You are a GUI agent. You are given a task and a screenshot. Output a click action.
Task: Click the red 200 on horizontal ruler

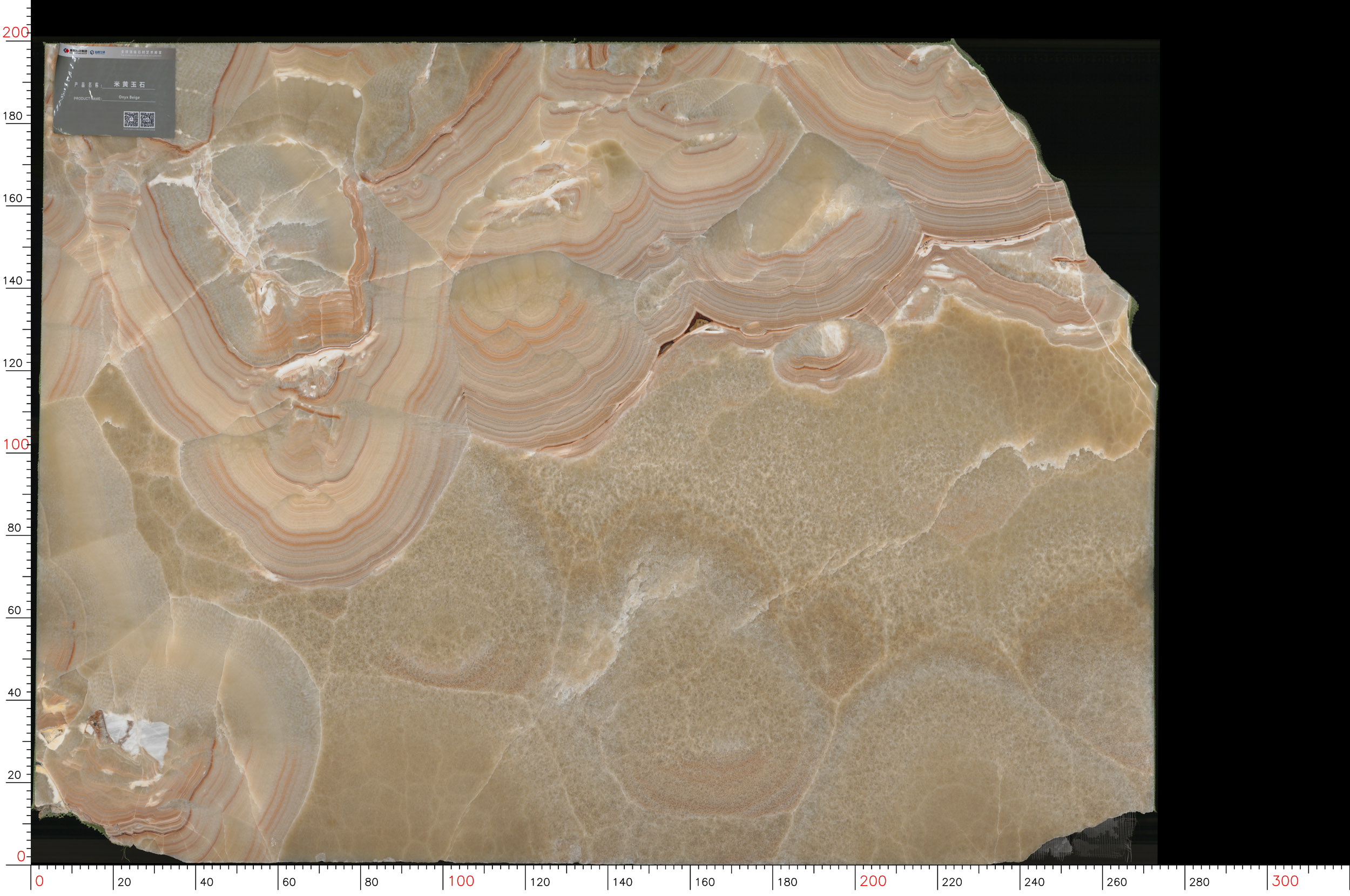point(873,881)
